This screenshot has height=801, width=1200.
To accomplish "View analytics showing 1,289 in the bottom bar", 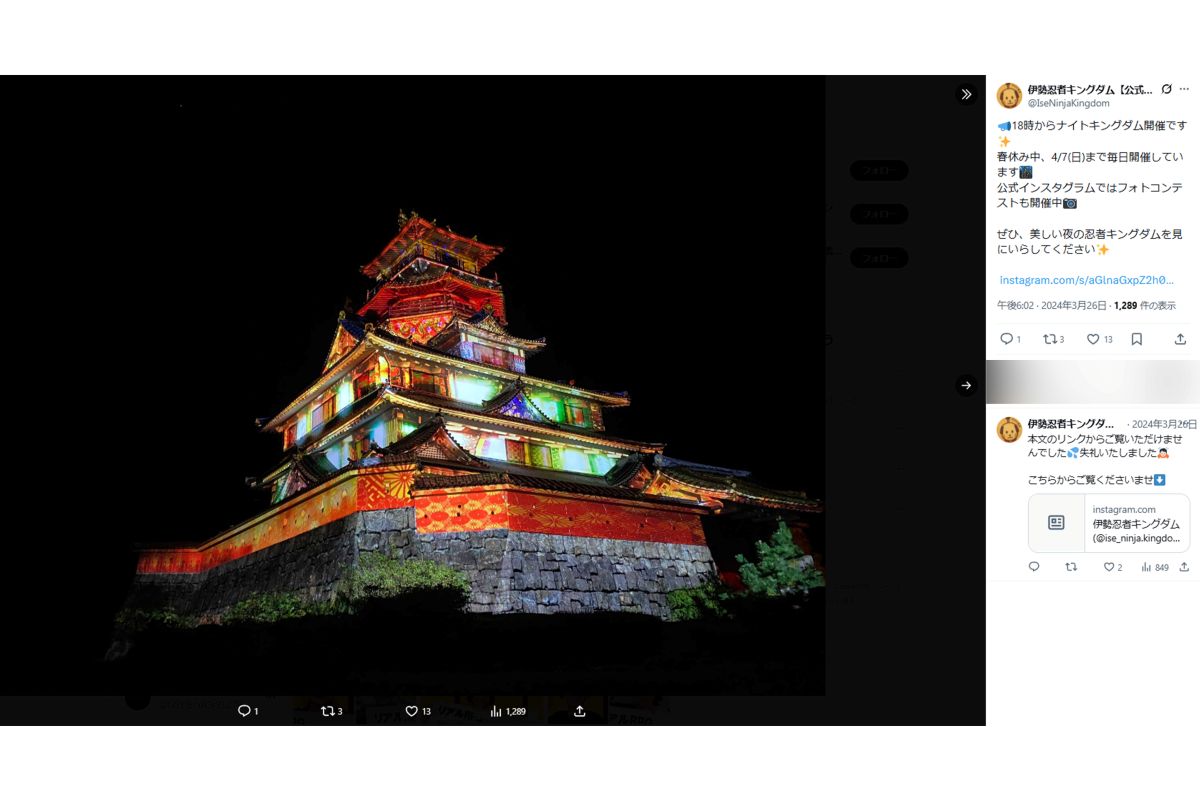I will tap(508, 711).
